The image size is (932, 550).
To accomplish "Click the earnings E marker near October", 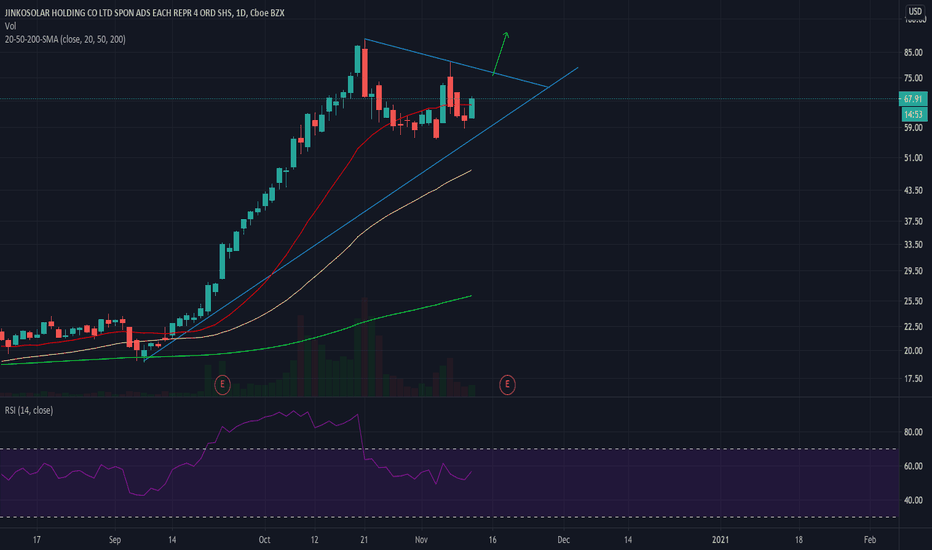I will [222, 385].
